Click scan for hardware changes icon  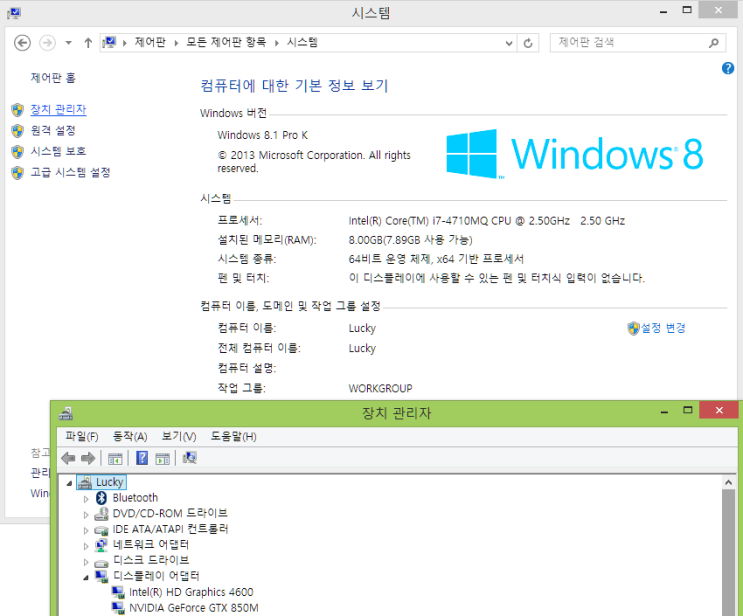click(x=190, y=458)
